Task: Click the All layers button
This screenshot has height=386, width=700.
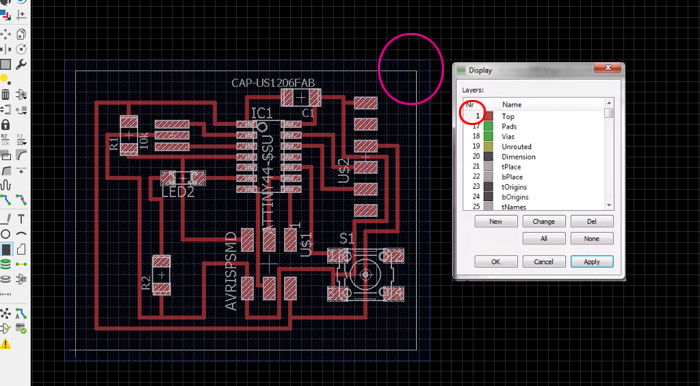Action: (544, 239)
